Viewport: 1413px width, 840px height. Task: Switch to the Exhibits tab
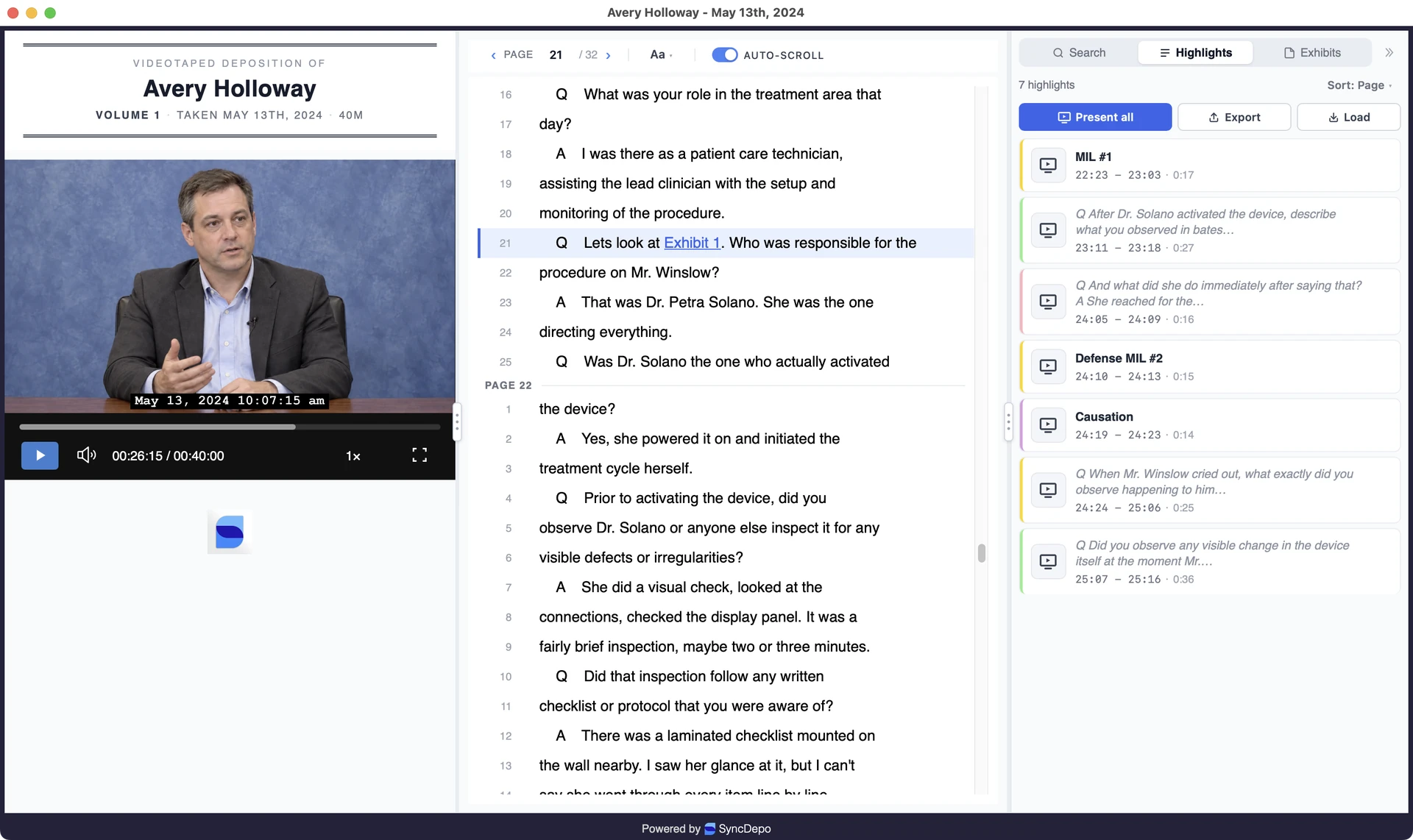pyautogui.click(x=1312, y=53)
